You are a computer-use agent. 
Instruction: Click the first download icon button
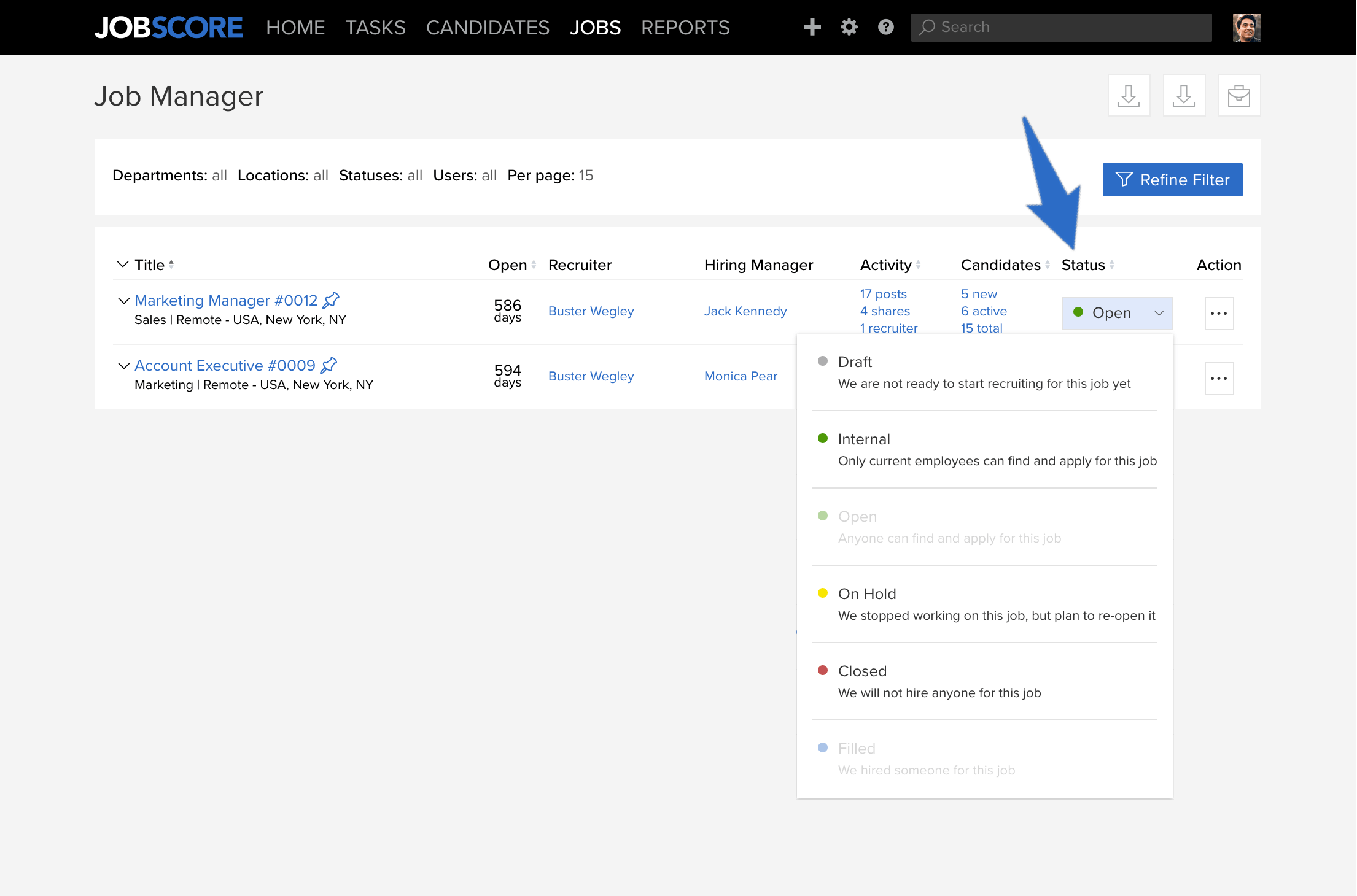click(1129, 95)
